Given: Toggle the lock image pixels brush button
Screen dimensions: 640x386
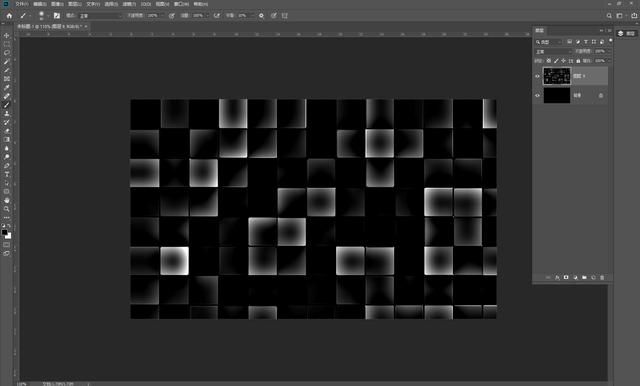Looking at the screenshot, I should click(556, 61).
